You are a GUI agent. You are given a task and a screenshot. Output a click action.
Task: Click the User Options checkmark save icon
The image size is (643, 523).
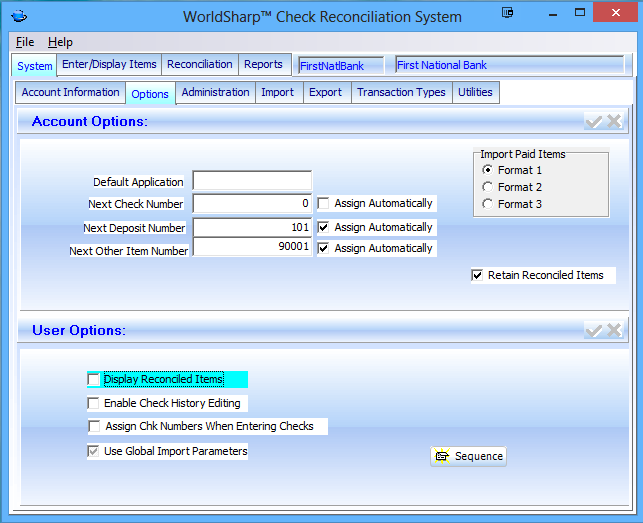pos(594,330)
